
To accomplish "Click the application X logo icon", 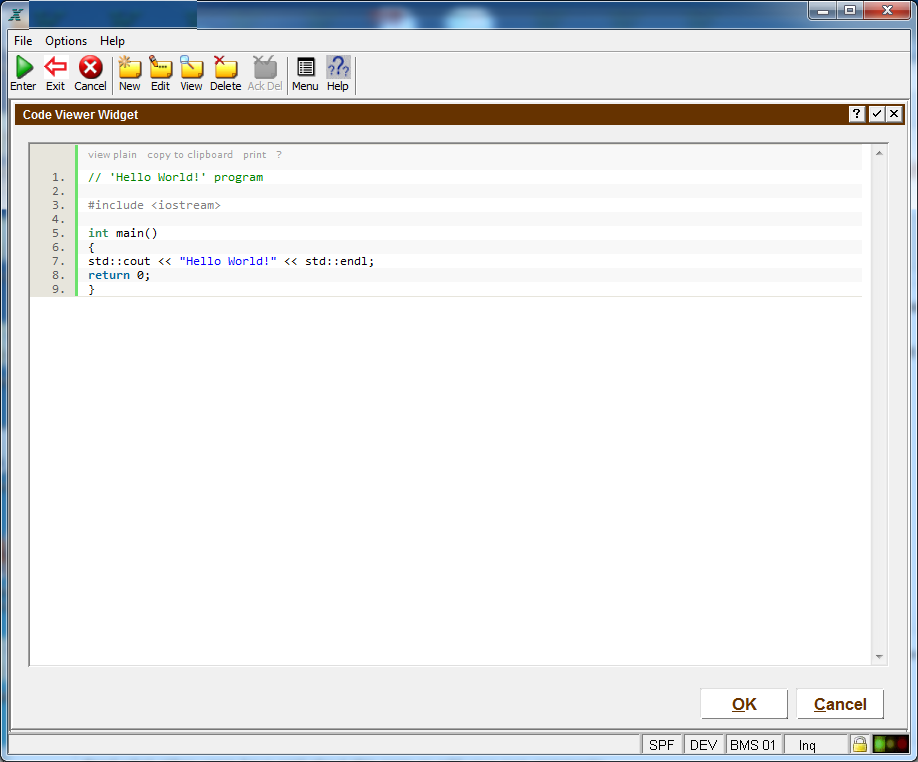I will (16, 15).
